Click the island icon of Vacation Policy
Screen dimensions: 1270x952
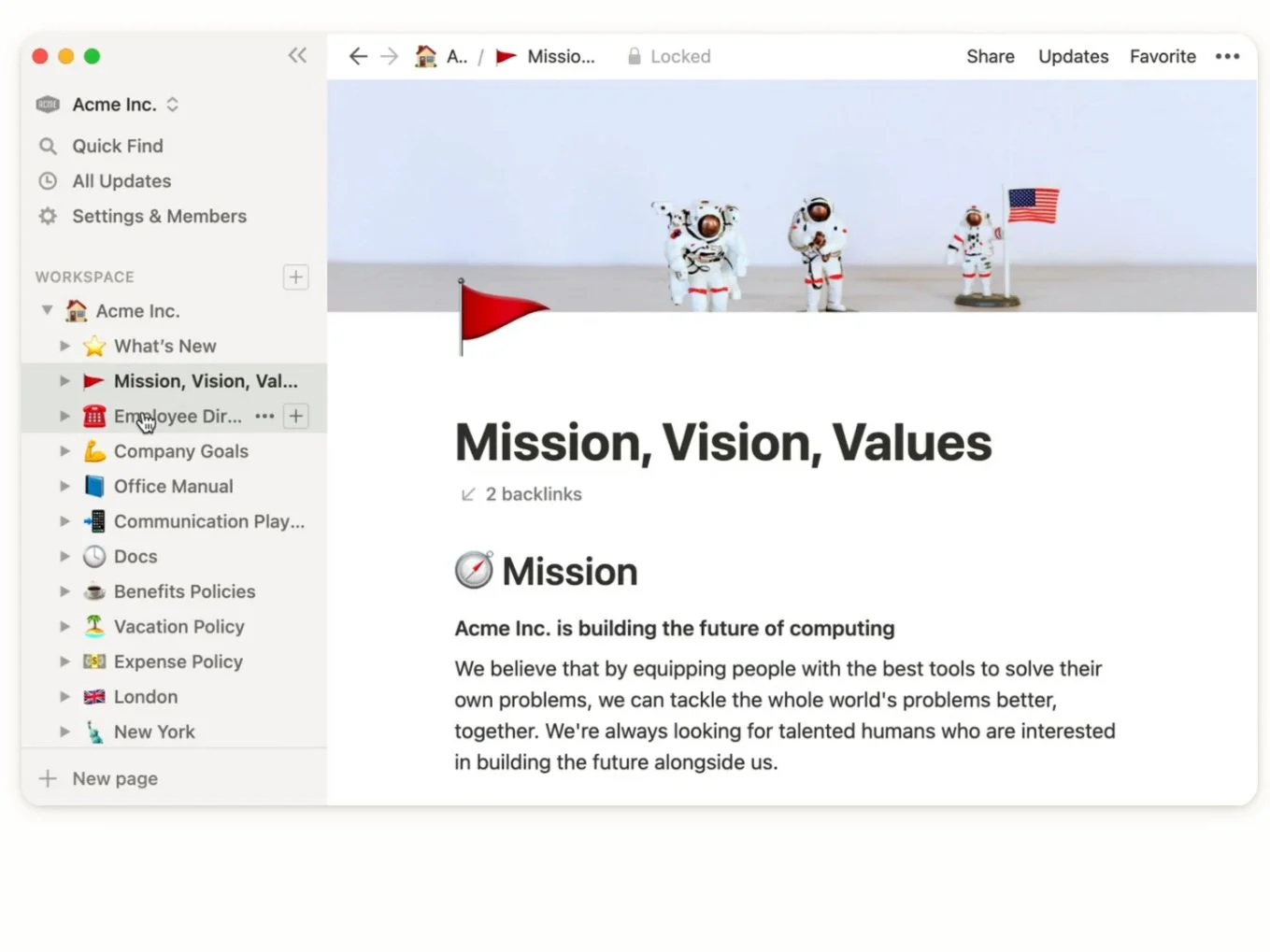(94, 626)
